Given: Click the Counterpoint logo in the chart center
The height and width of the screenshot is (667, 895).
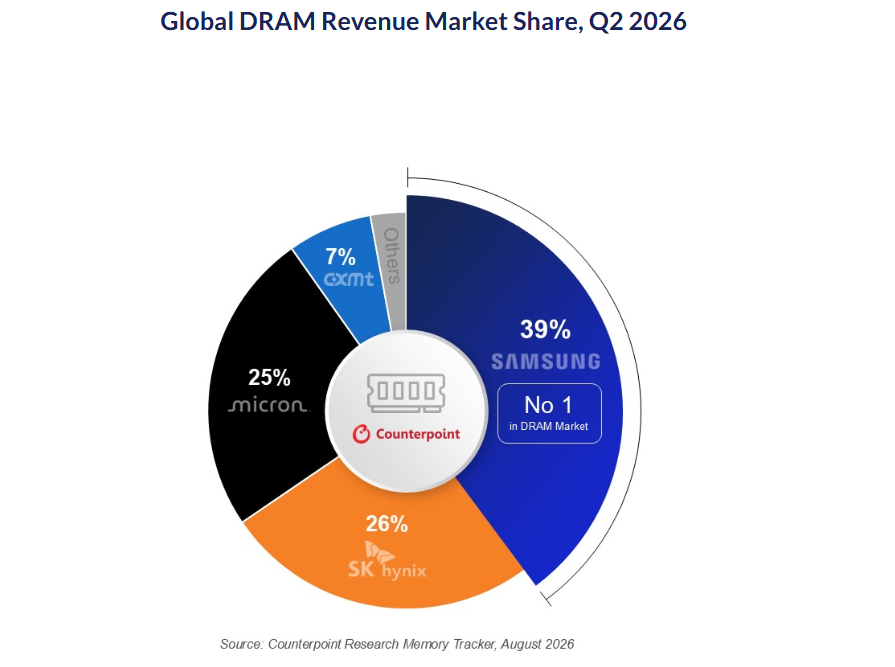Looking at the screenshot, I should click(x=406, y=434).
